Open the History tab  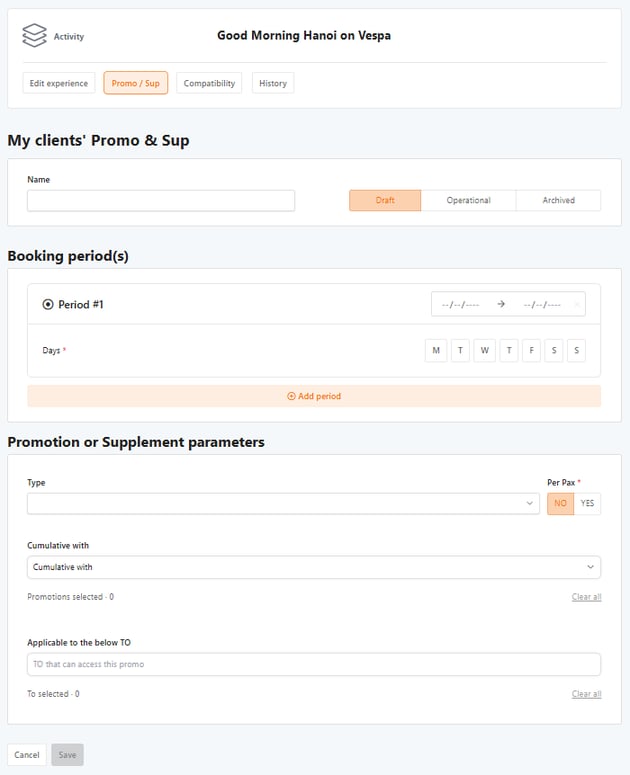click(x=272, y=83)
